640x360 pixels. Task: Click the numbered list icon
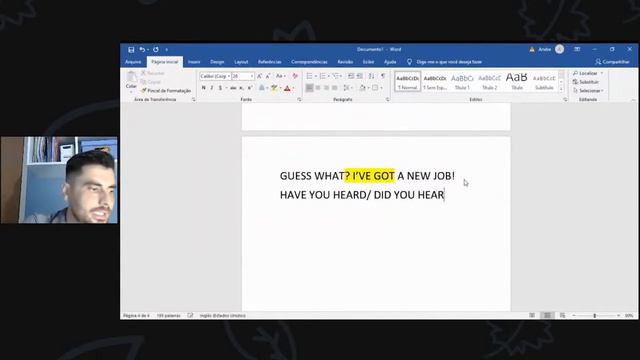322,76
